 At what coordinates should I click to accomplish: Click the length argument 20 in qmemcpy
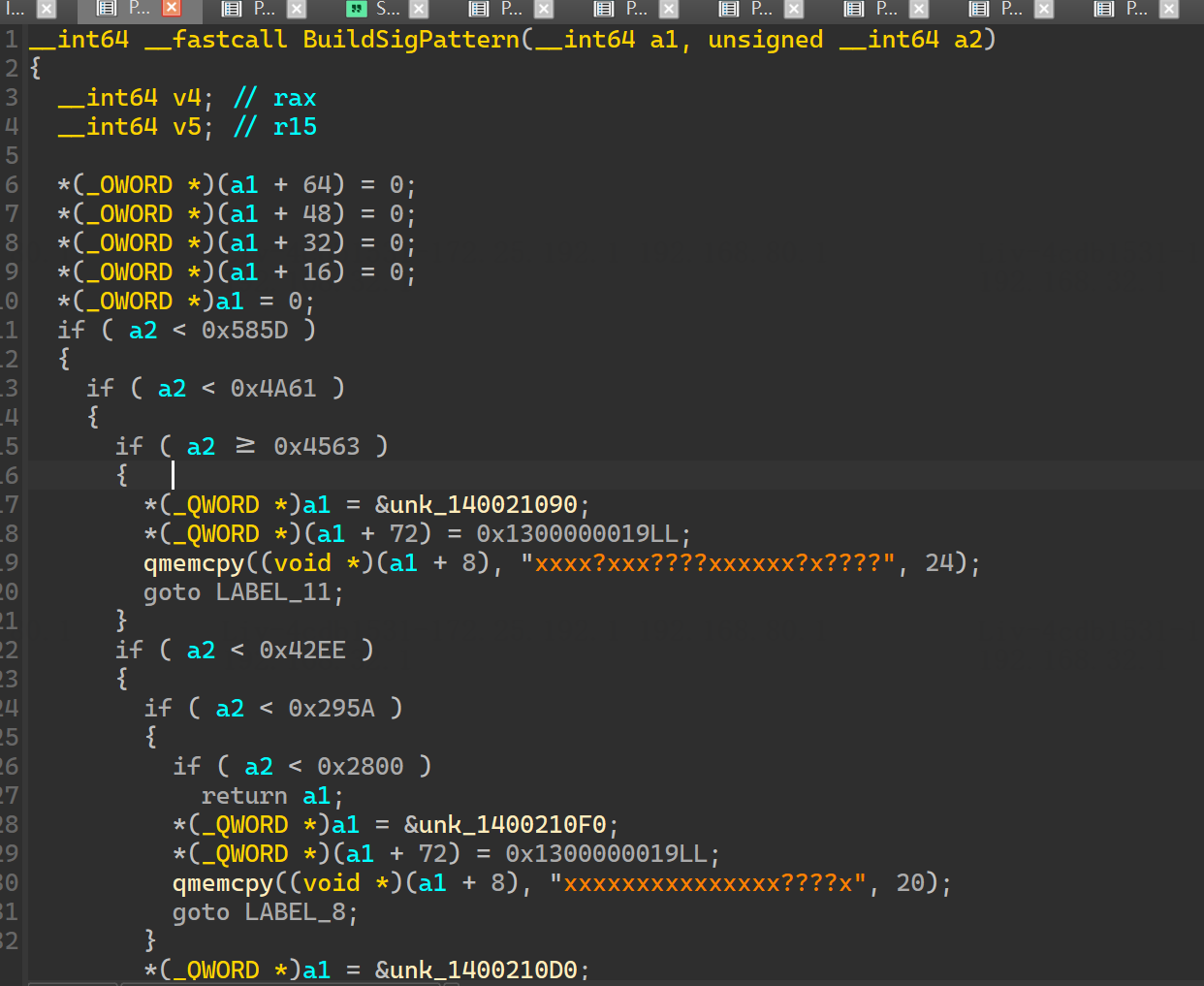point(910,883)
